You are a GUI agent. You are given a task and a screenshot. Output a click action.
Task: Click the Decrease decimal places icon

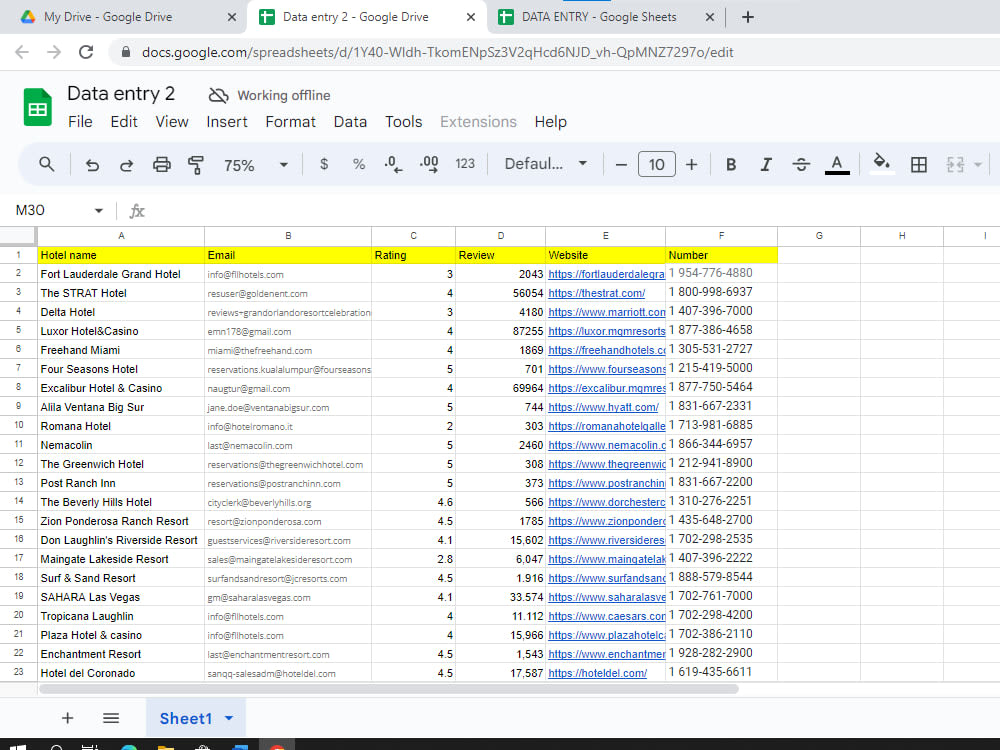pyautogui.click(x=393, y=164)
